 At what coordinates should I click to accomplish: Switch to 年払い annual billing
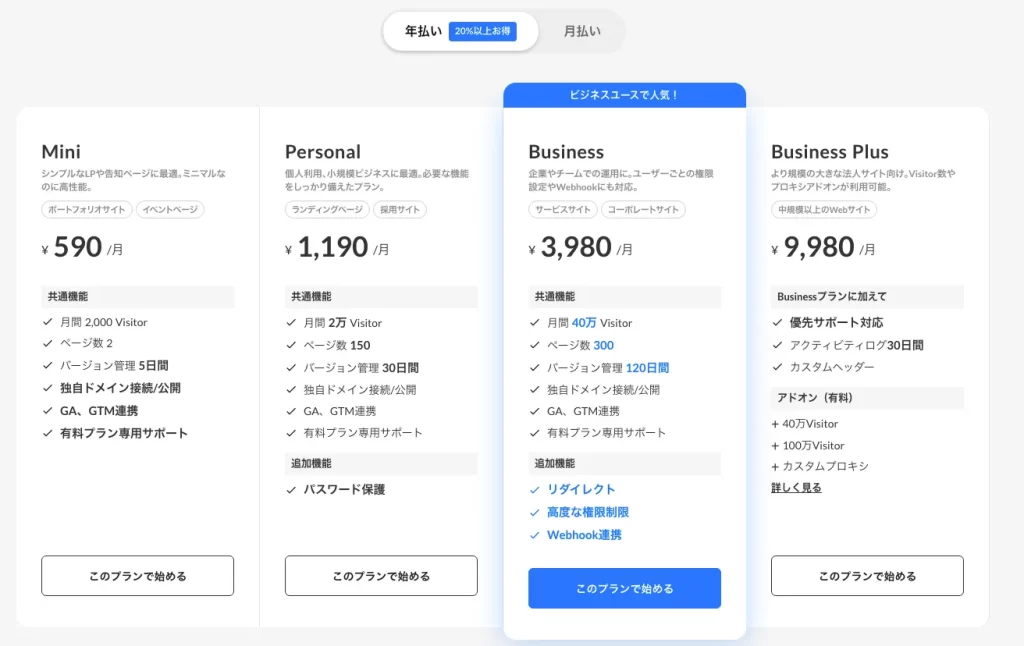click(x=423, y=31)
